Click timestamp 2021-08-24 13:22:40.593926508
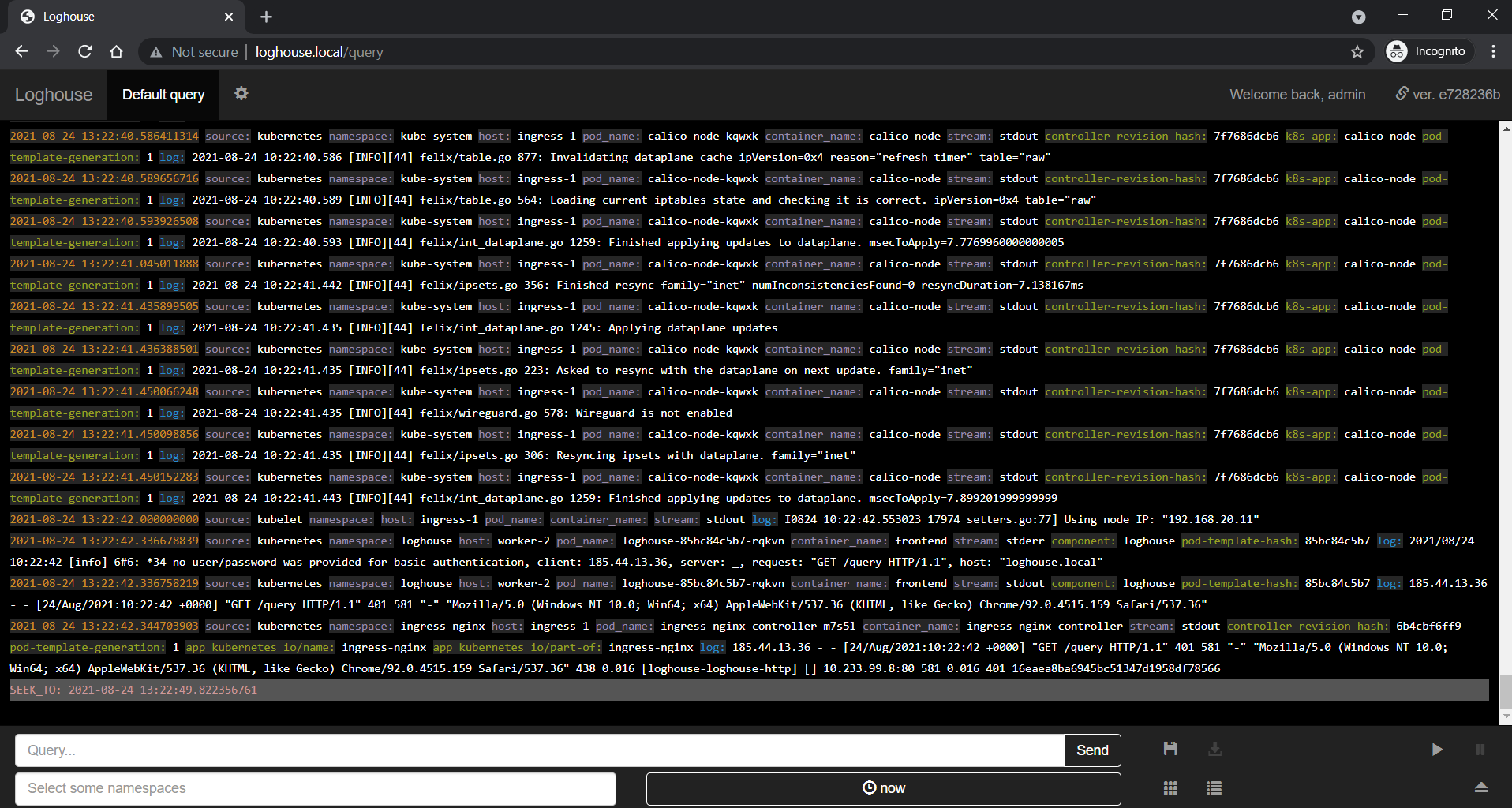 tap(104, 222)
